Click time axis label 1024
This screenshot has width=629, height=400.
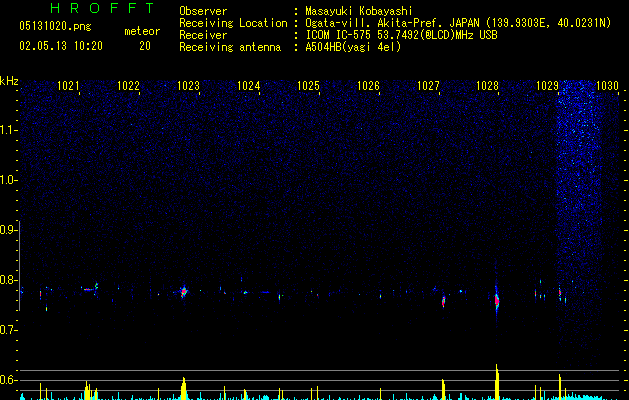tap(248, 86)
